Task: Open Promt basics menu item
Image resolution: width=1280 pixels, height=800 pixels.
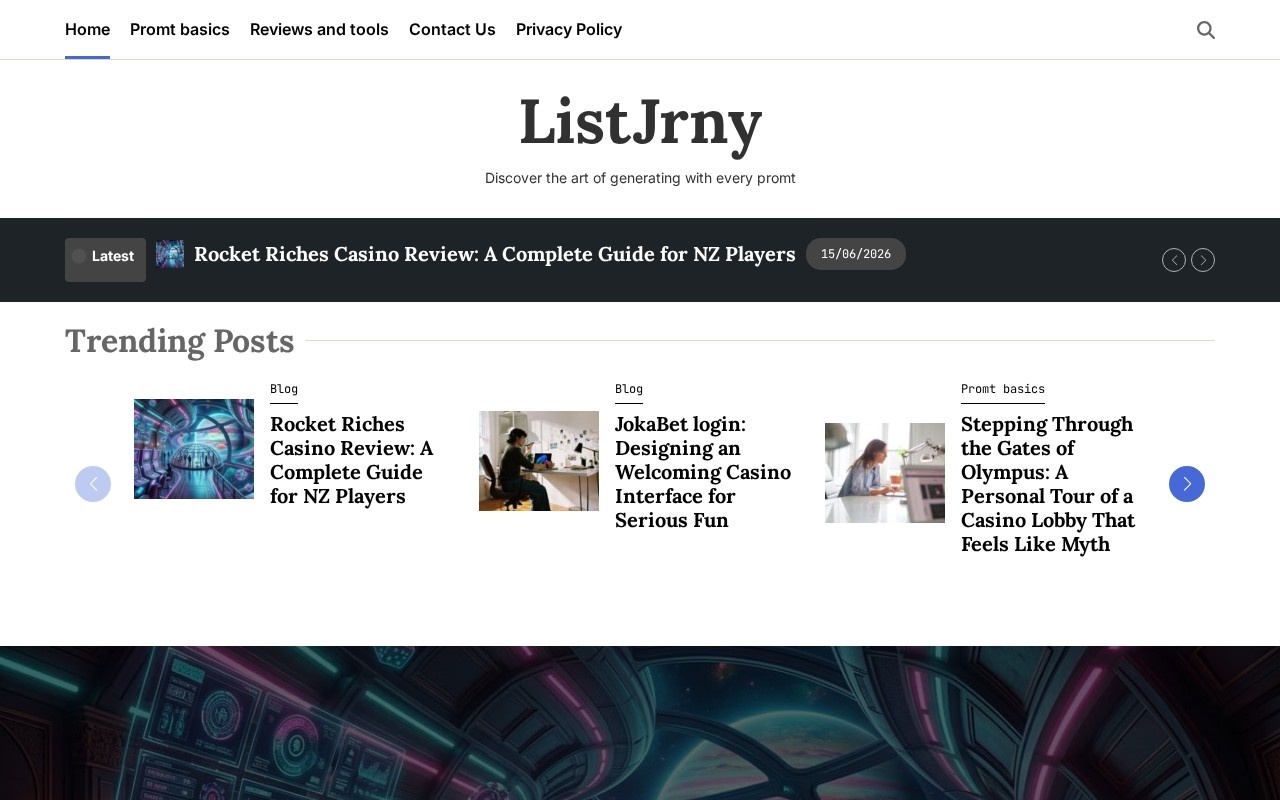Action: [x=180, y=30]
